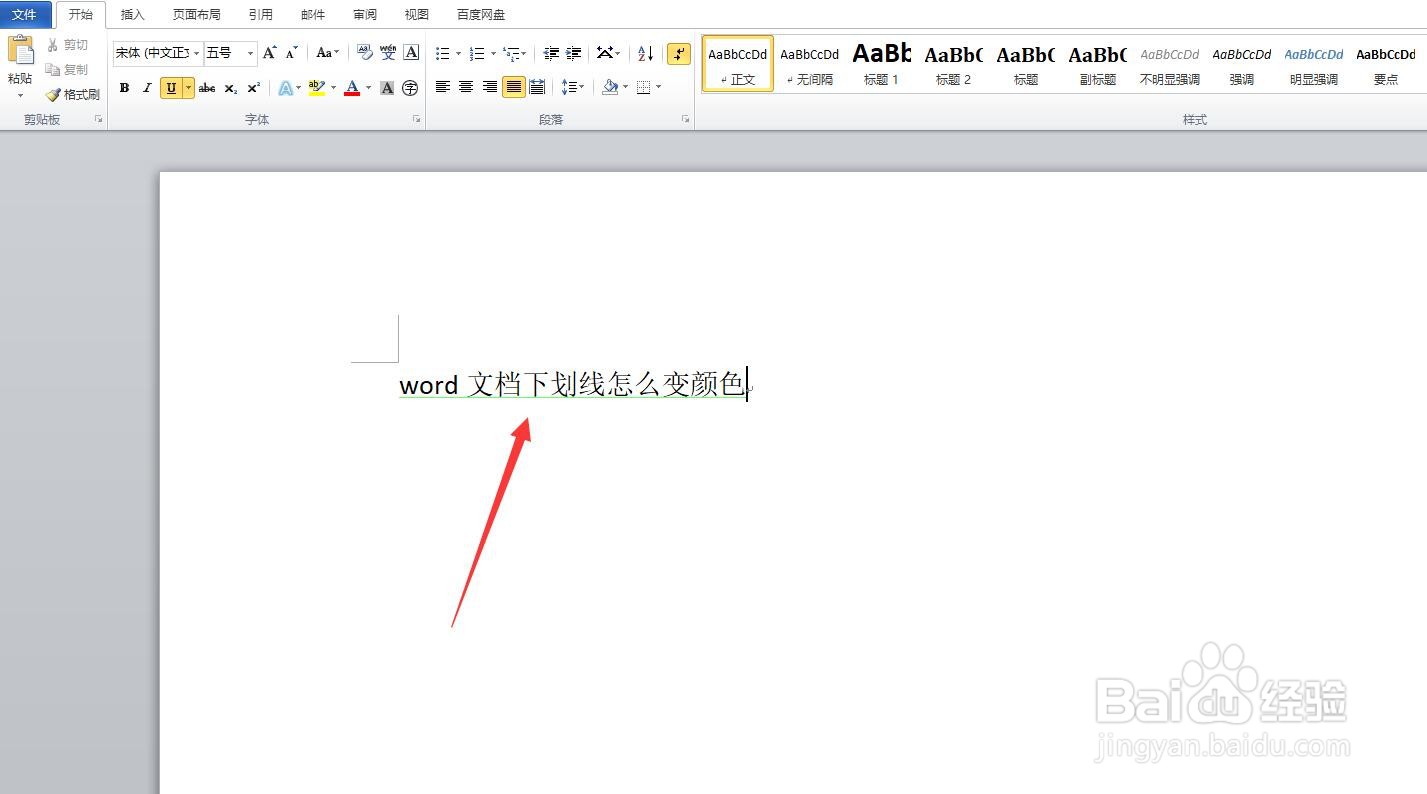Open the 文件 File tab
This screenshot has height=794, width=1427.
click(x=25, y=14)
